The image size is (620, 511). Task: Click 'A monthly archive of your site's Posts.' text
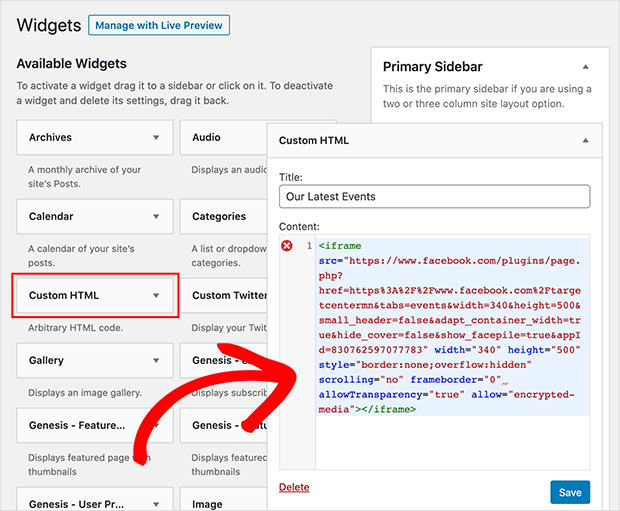pos(85,177)
